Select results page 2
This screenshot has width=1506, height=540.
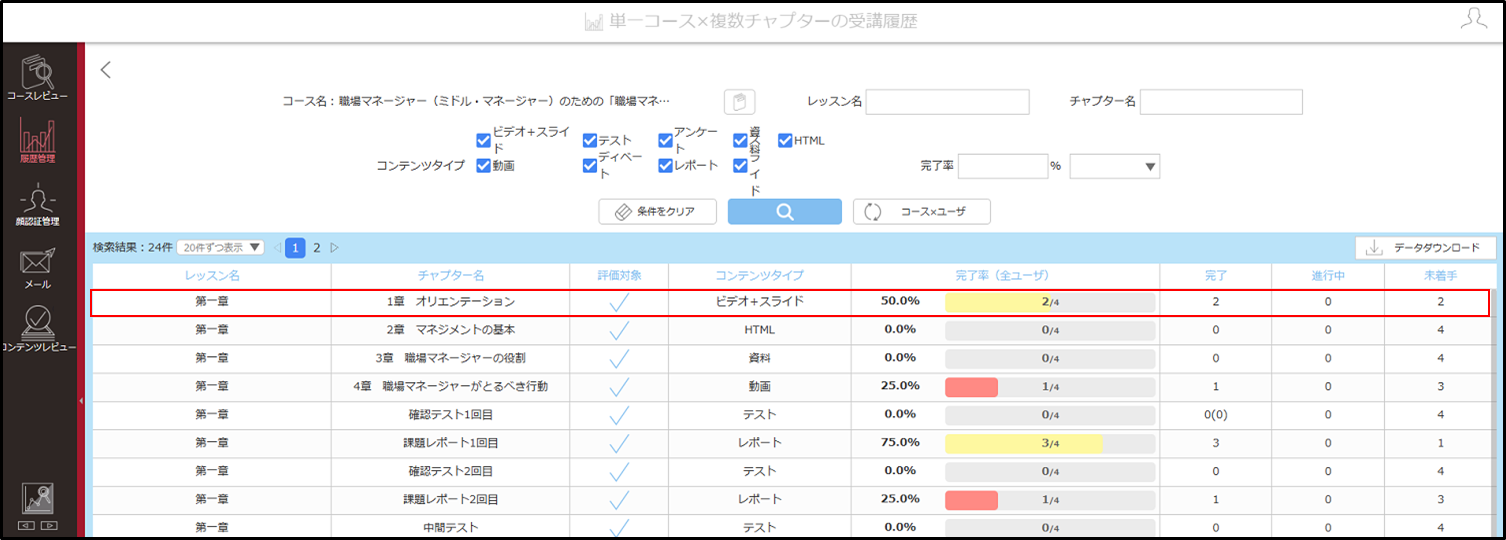(x=316, y=248)
